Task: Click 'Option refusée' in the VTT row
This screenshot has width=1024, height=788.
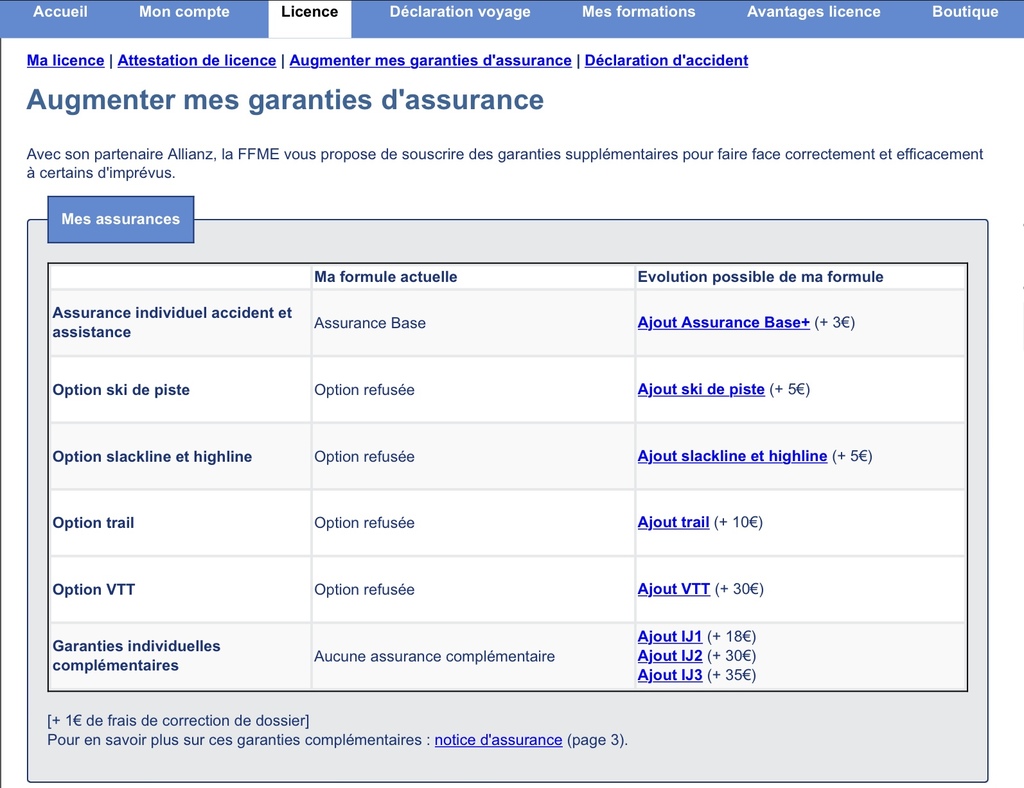Action: click(364, 590)
